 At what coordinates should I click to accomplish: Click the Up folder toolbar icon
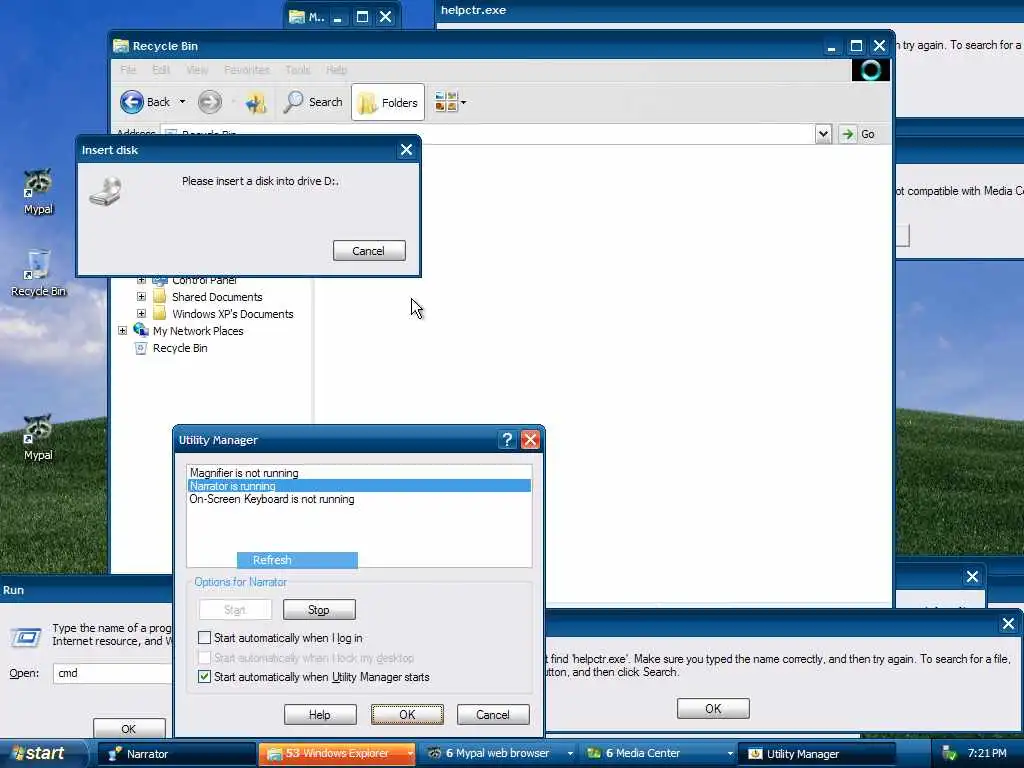(x=255, y=103)
